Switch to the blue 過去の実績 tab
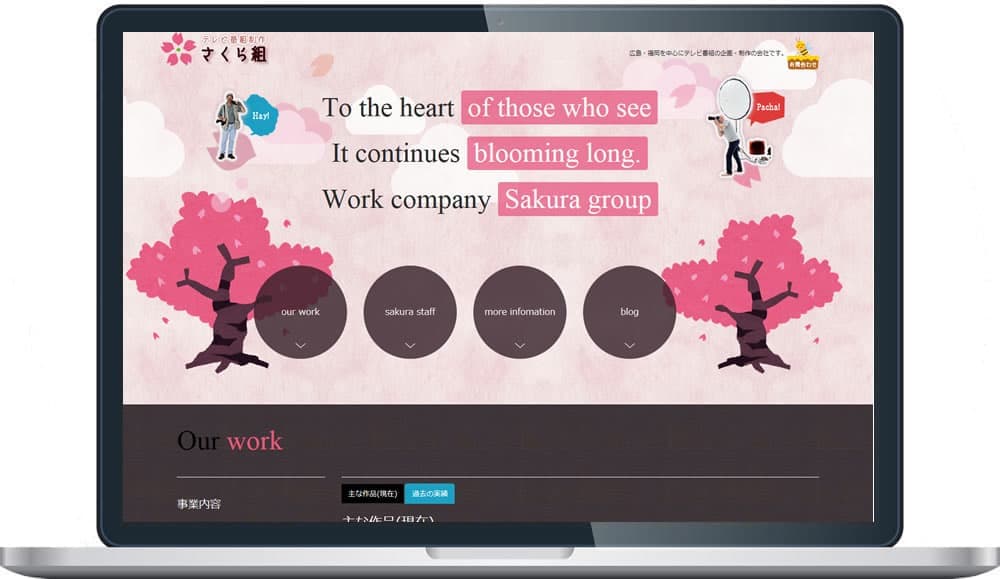 430,494
